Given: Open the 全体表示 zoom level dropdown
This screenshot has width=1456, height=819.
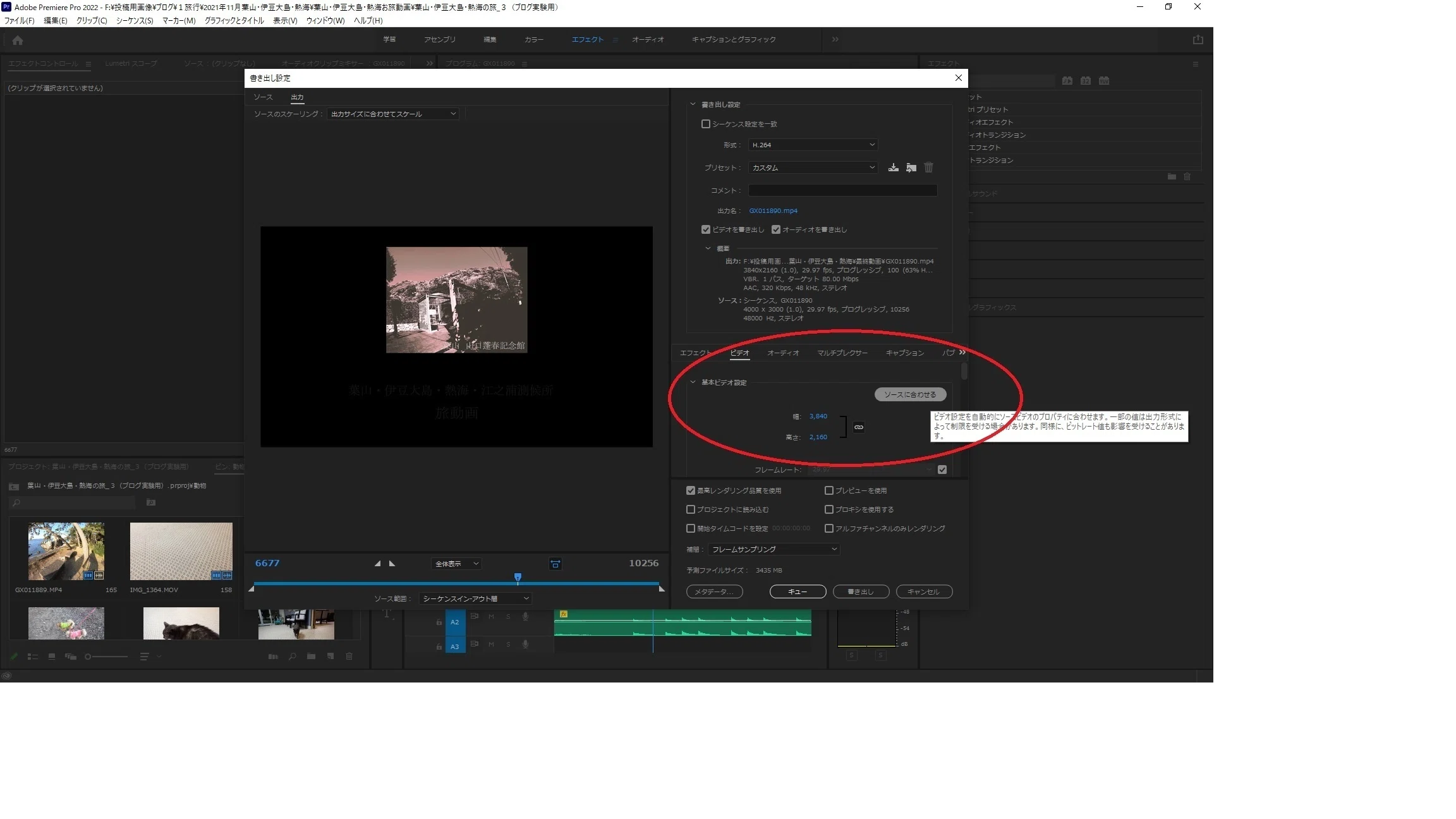Looking at the screenshot, I should [456, 564].
